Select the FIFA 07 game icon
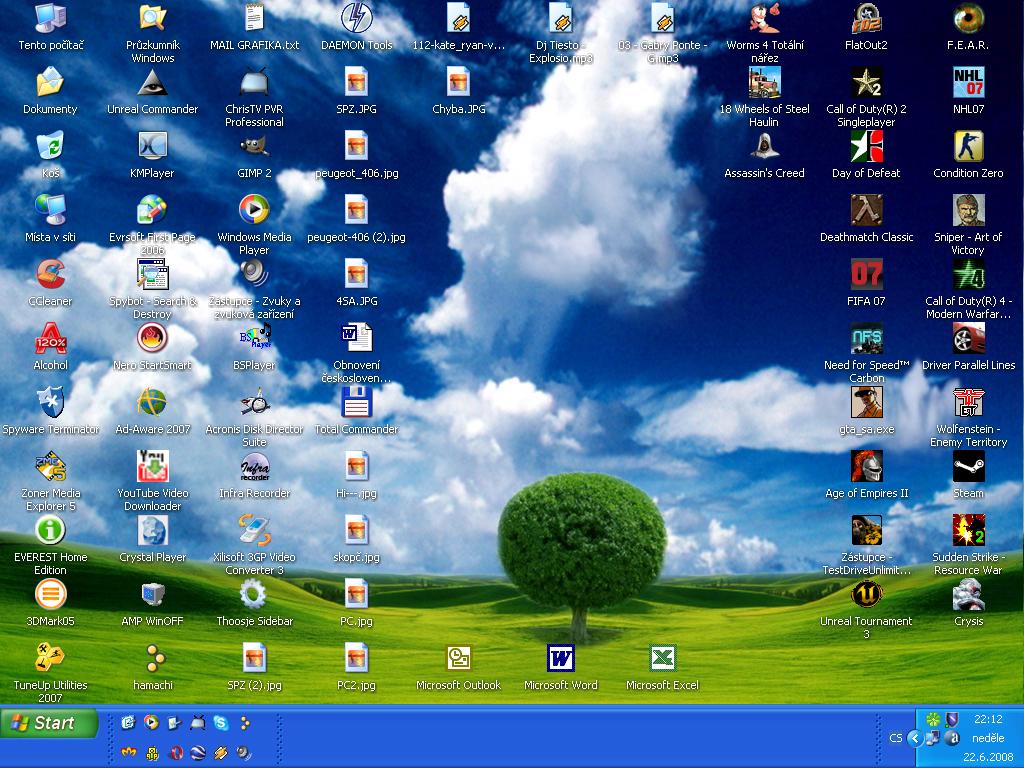 866,275
